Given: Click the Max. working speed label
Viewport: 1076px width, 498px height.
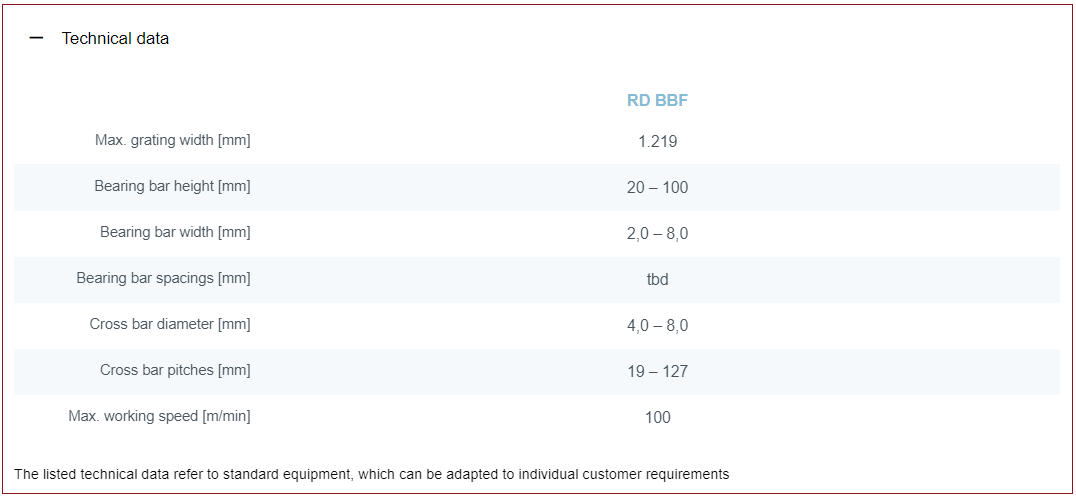Looking at the screenshot, I should [159, 416].
